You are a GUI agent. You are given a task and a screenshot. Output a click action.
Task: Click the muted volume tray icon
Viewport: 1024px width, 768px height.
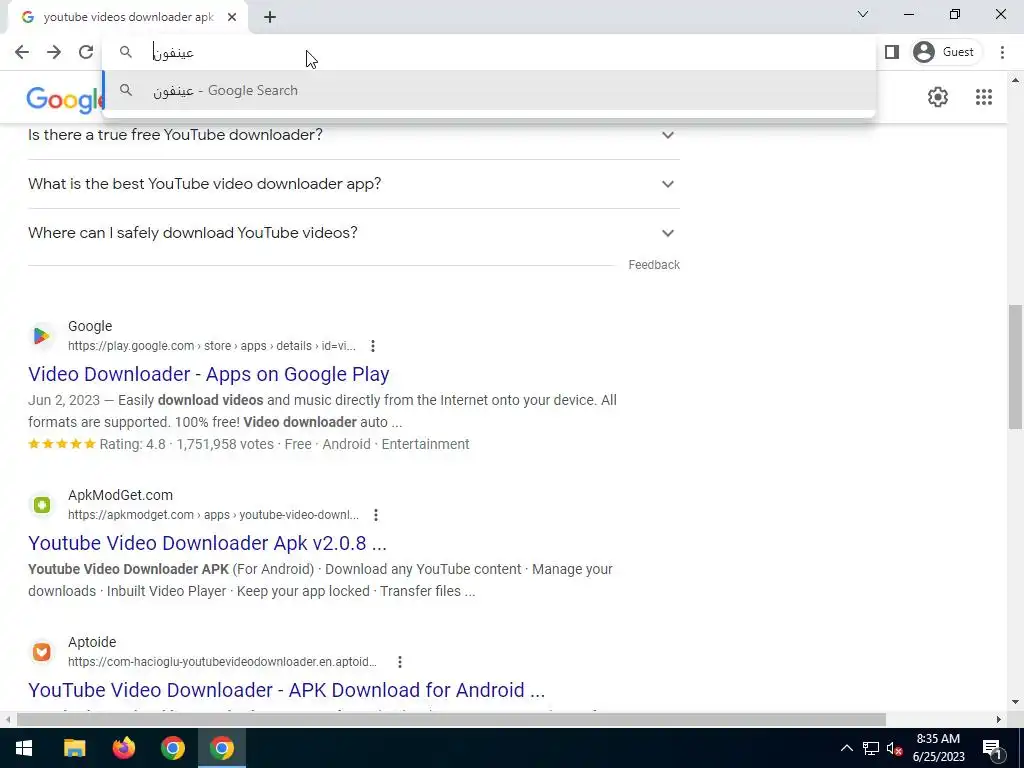click(894, 748)
